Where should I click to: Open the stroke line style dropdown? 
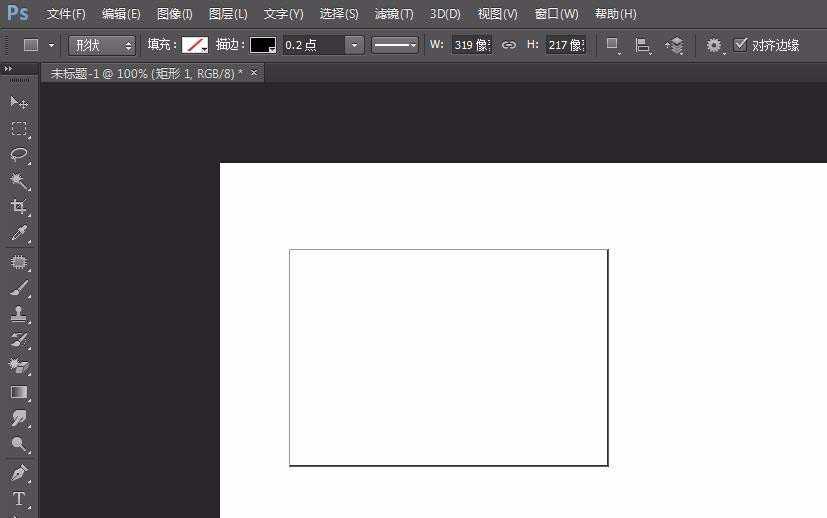tap(395, 45)
